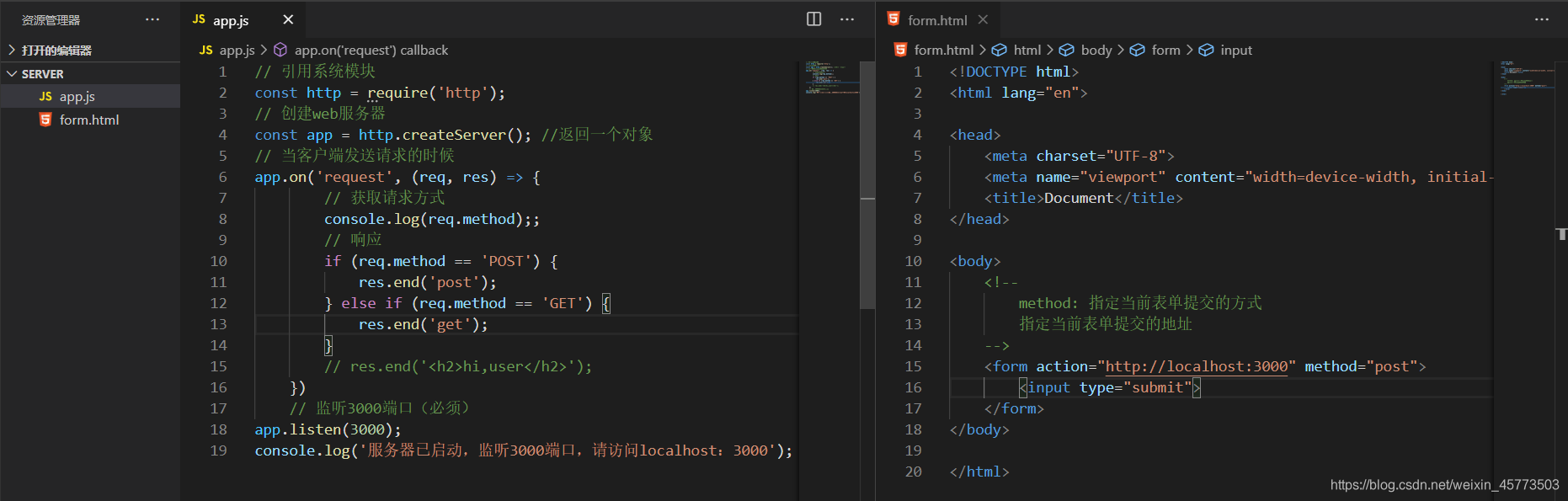
Task: Open form.html in the file explorer tree
Action: tap(90, 120)
